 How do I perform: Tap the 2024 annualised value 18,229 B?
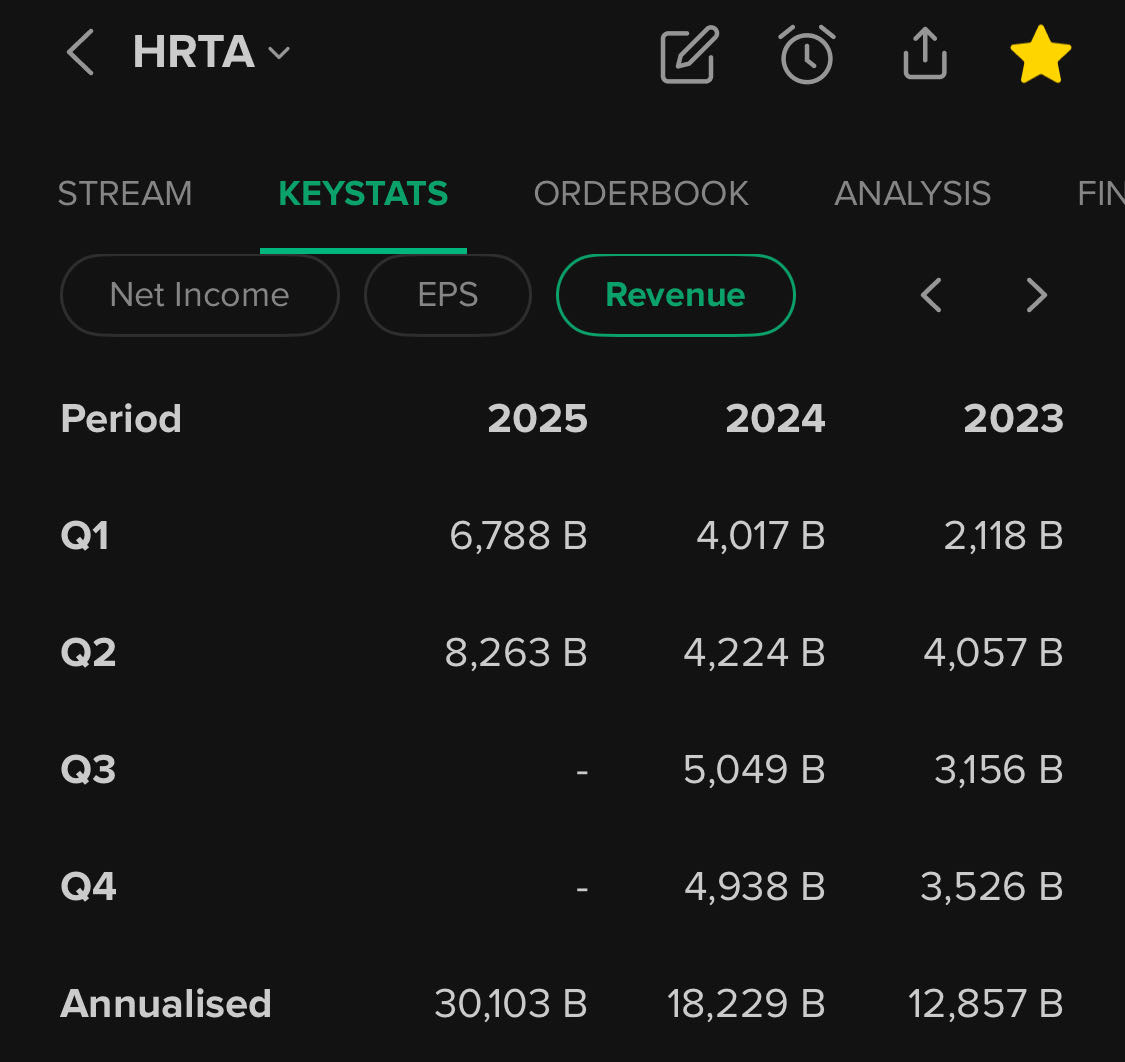pos(746,1004)
